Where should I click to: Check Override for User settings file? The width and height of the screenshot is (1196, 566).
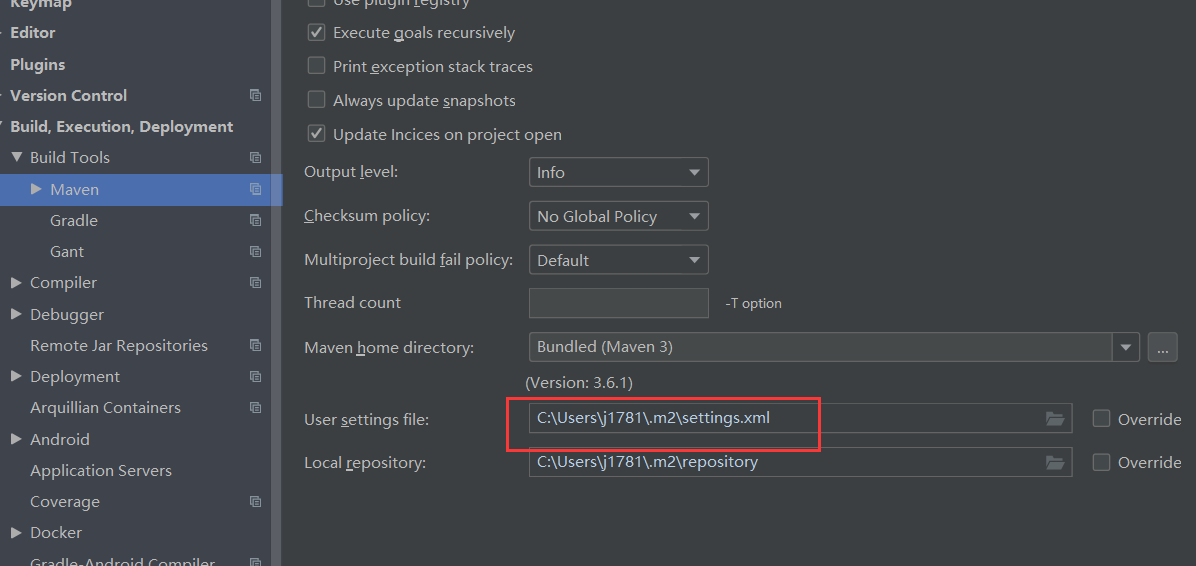[x=1101, y=418]
